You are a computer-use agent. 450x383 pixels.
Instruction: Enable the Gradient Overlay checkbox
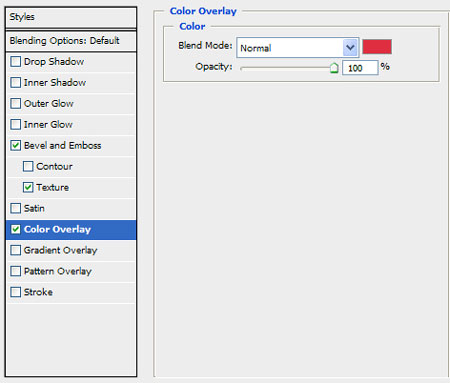click(x=15, y=250)
